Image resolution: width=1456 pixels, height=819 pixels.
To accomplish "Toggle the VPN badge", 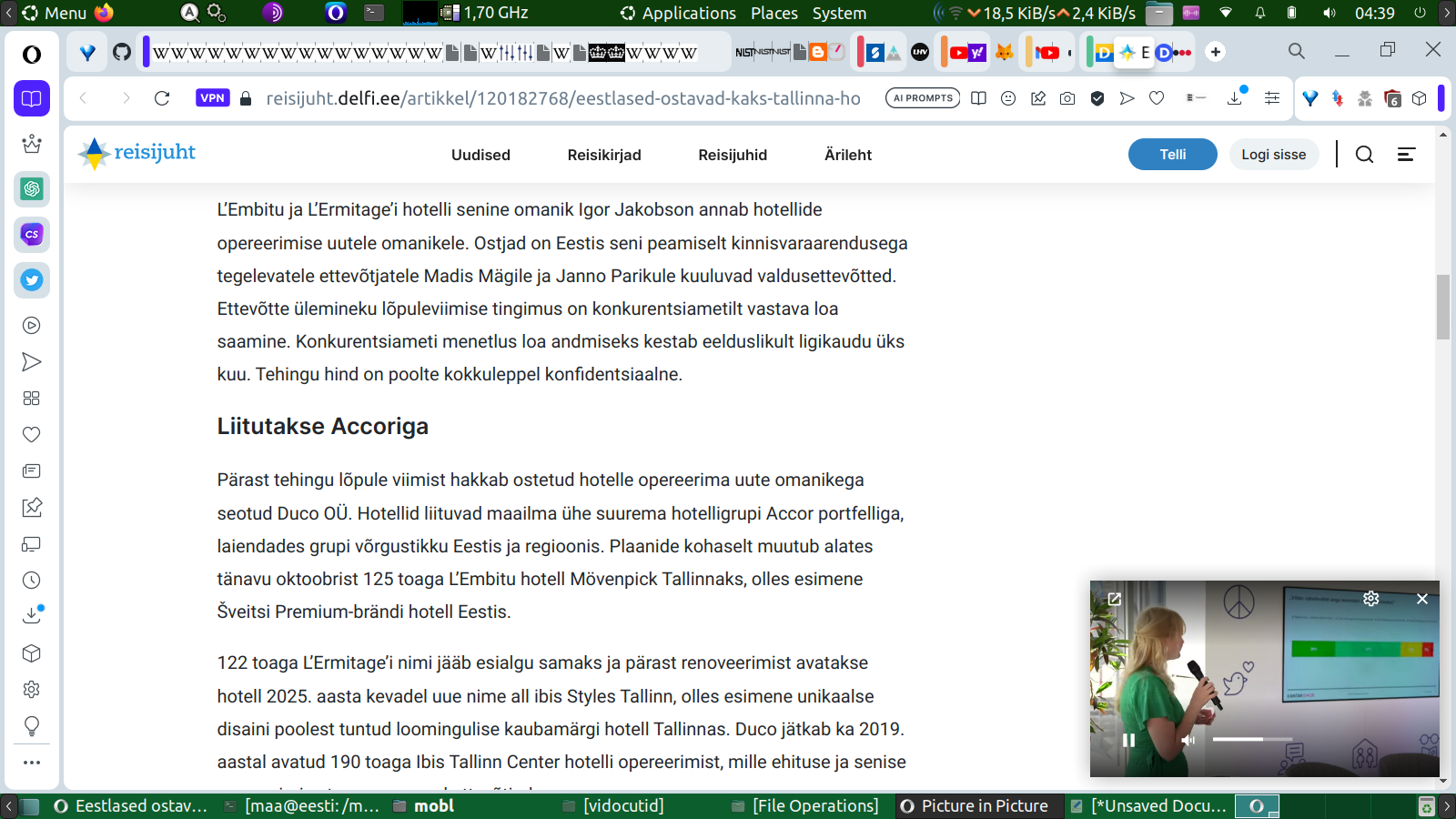I will pyautogui.click(x=212, y=98).
